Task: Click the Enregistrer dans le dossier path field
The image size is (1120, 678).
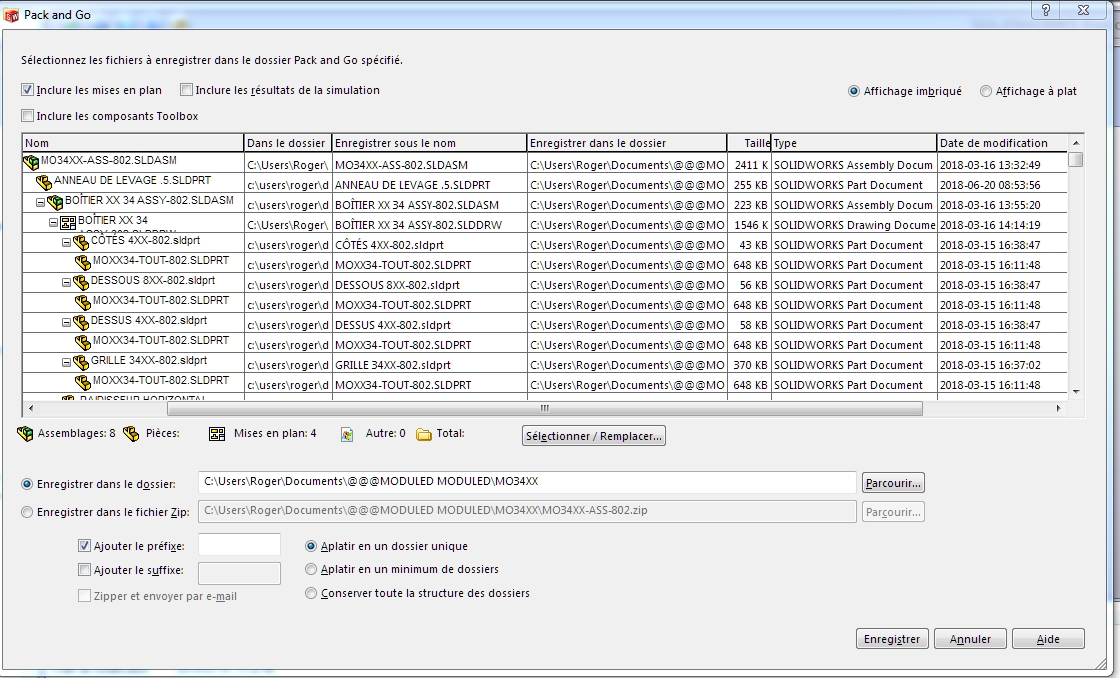Action: tap(527, 482)
